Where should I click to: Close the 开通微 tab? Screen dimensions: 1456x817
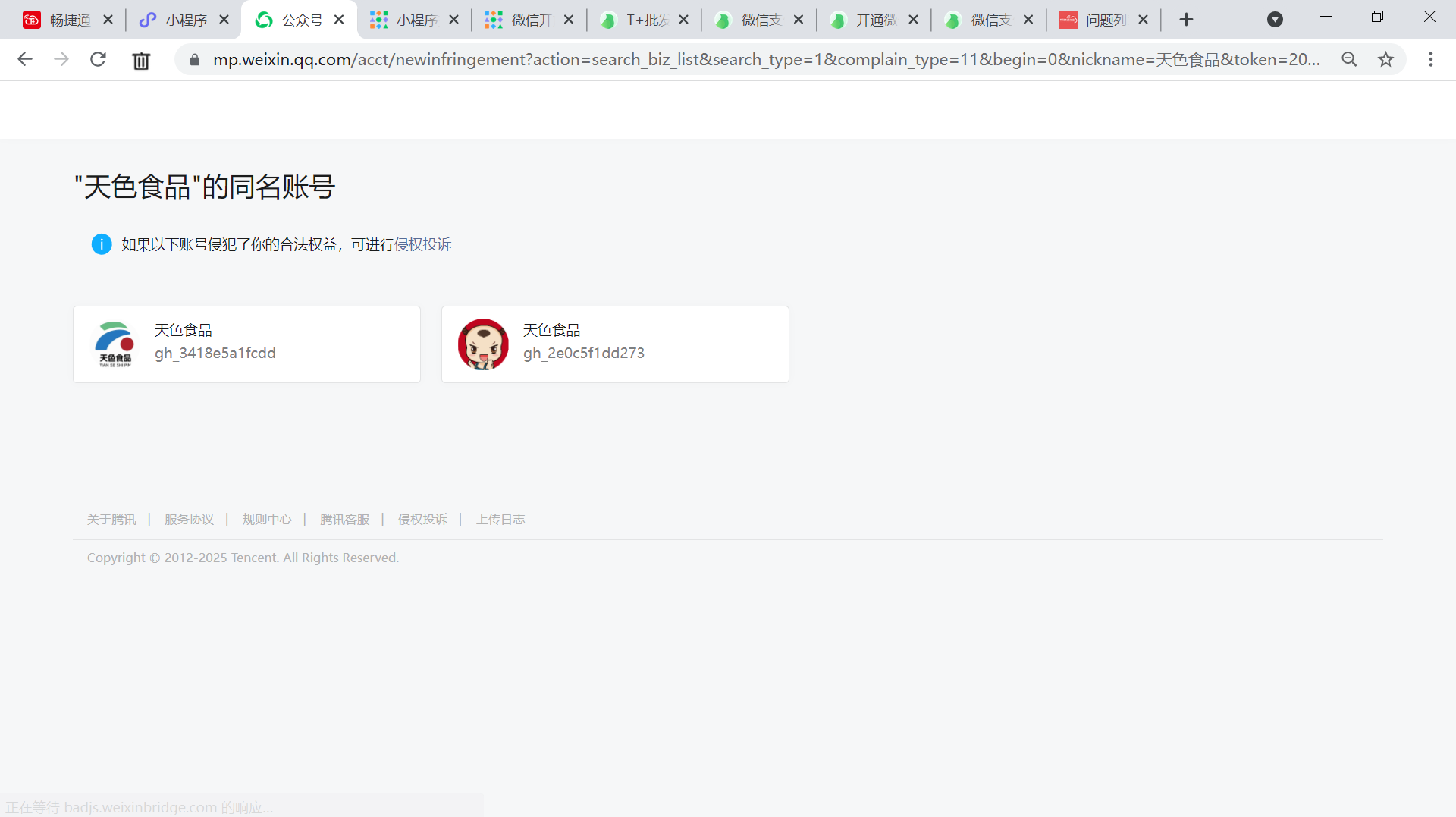point(914,20)
